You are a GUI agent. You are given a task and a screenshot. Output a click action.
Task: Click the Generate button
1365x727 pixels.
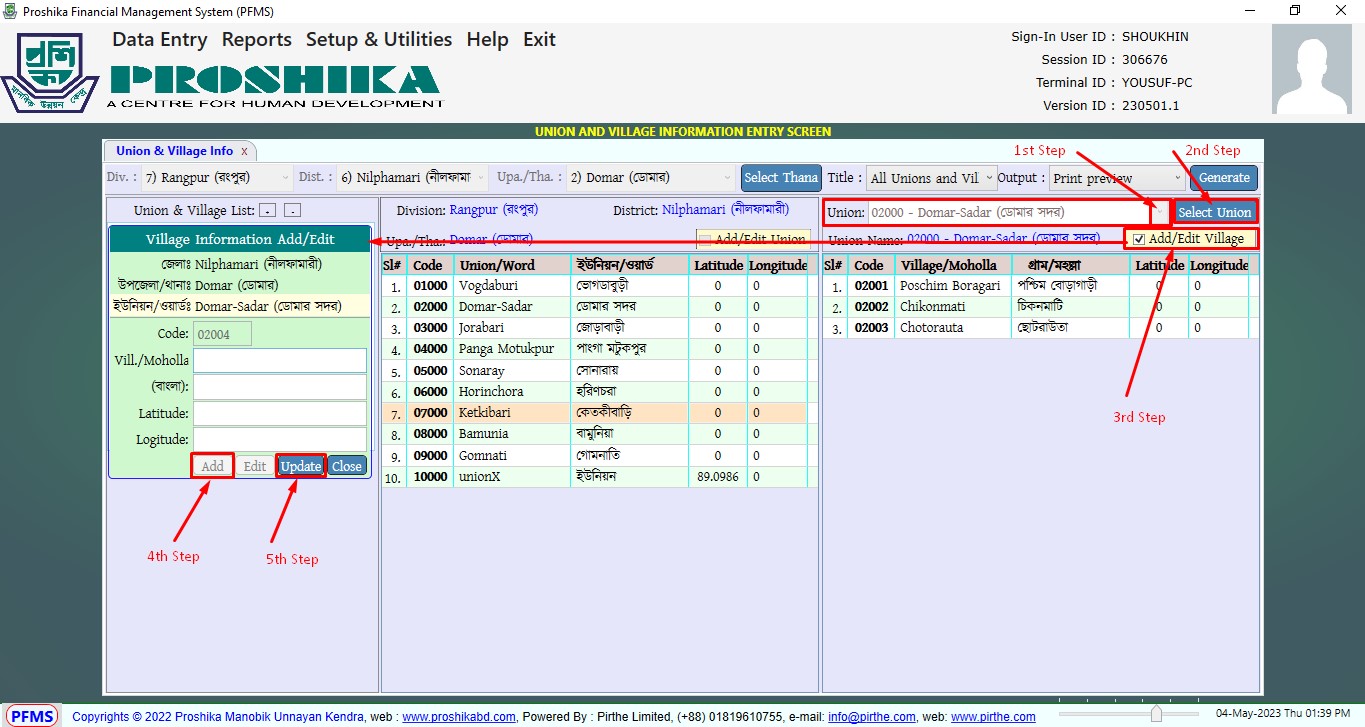[1224, 178]
